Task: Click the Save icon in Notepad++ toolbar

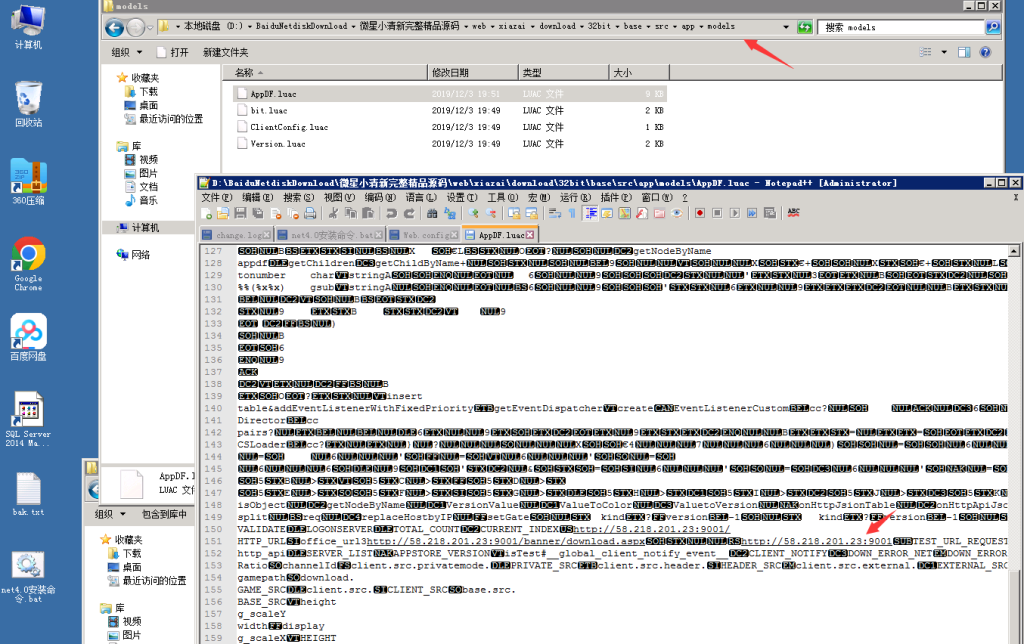Action: coord(240,213)
